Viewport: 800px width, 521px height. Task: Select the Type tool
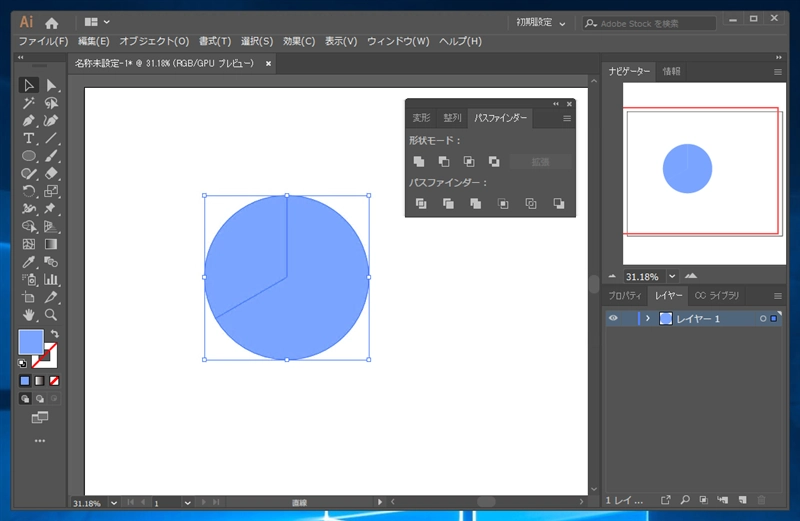(x=29, y=138)
